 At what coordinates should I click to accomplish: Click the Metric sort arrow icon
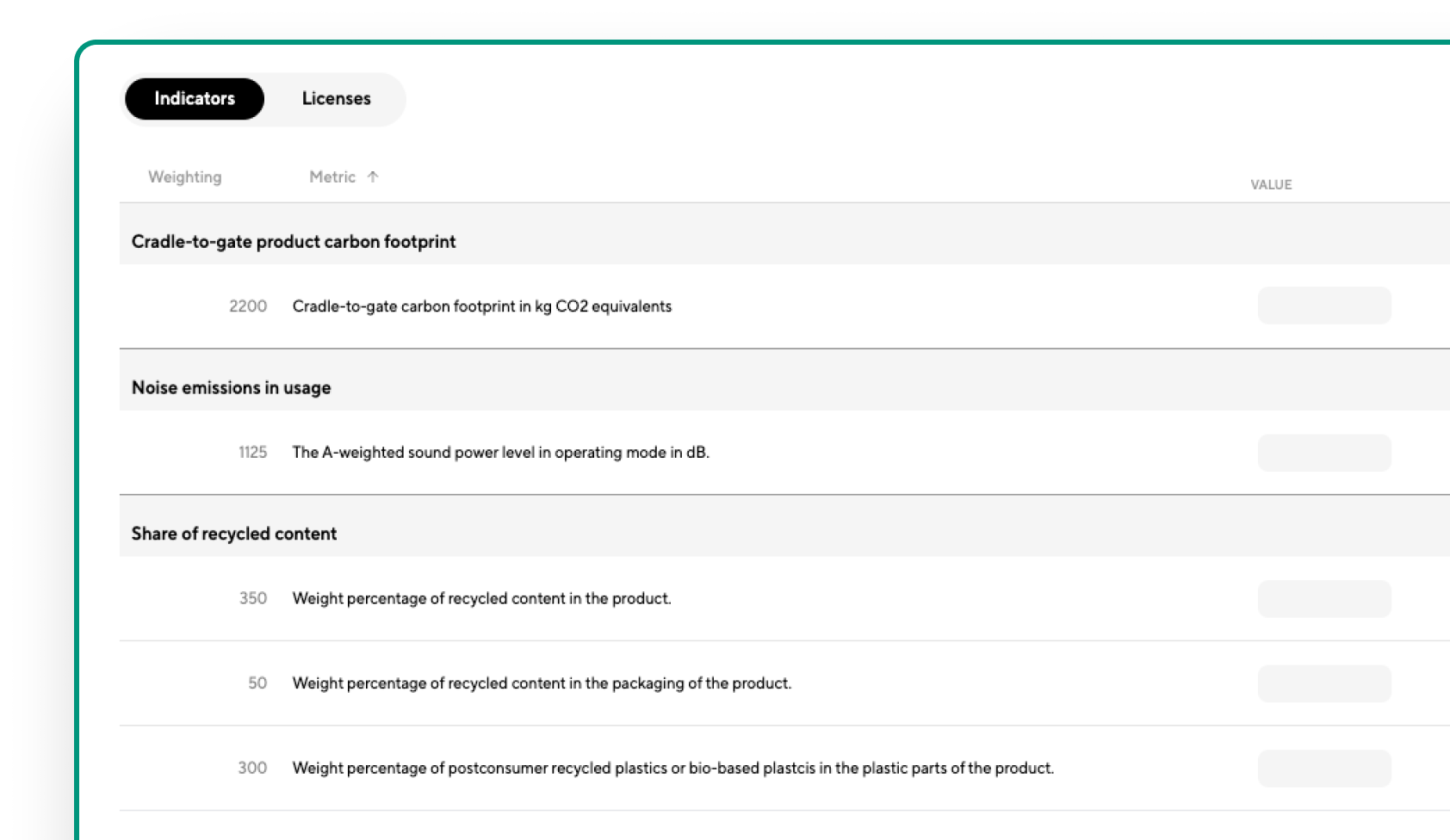point(373,176)
